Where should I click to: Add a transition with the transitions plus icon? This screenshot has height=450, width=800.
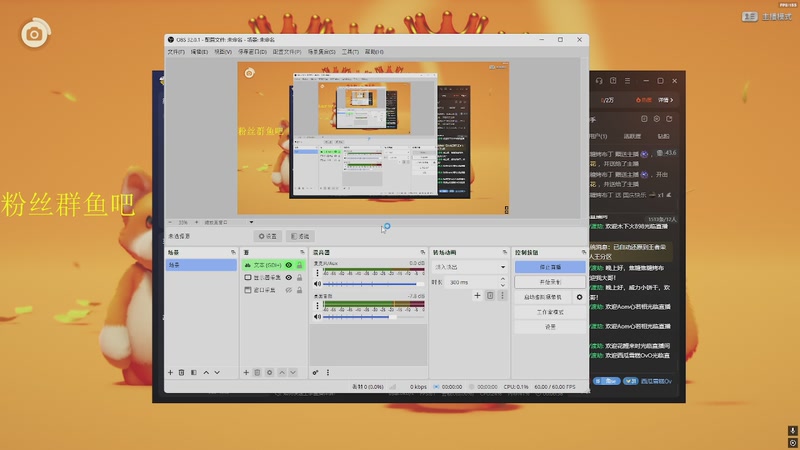click(x=477, y=295)
